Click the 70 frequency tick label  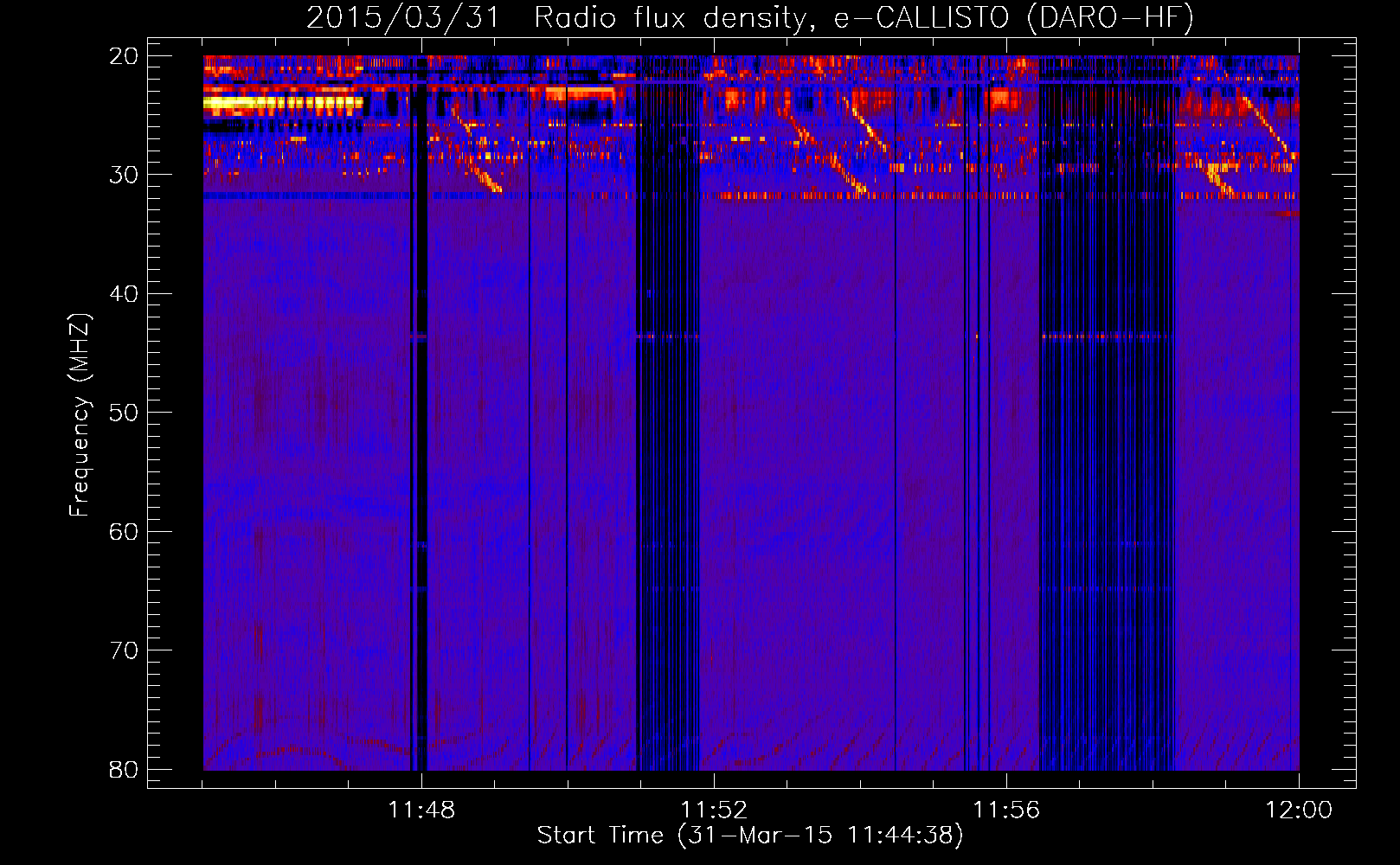pyautogui.click(x=124, y=650)
